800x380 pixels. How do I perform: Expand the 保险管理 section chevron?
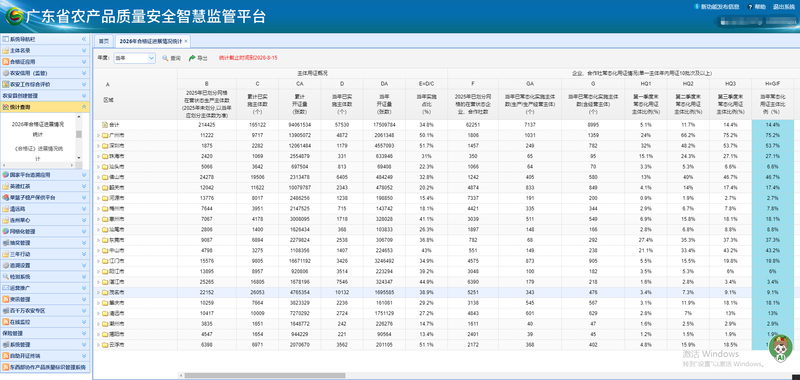pos(84,333)
